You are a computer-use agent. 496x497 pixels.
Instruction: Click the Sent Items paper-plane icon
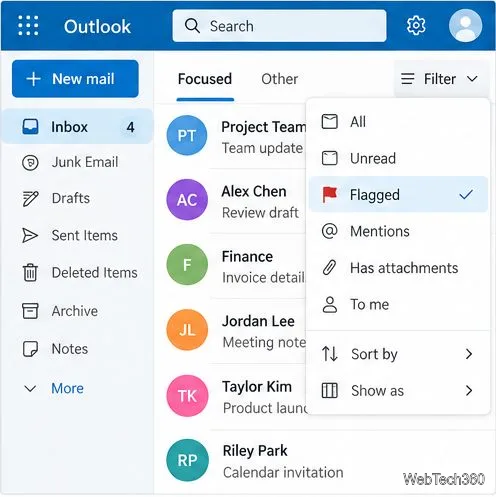30,235
